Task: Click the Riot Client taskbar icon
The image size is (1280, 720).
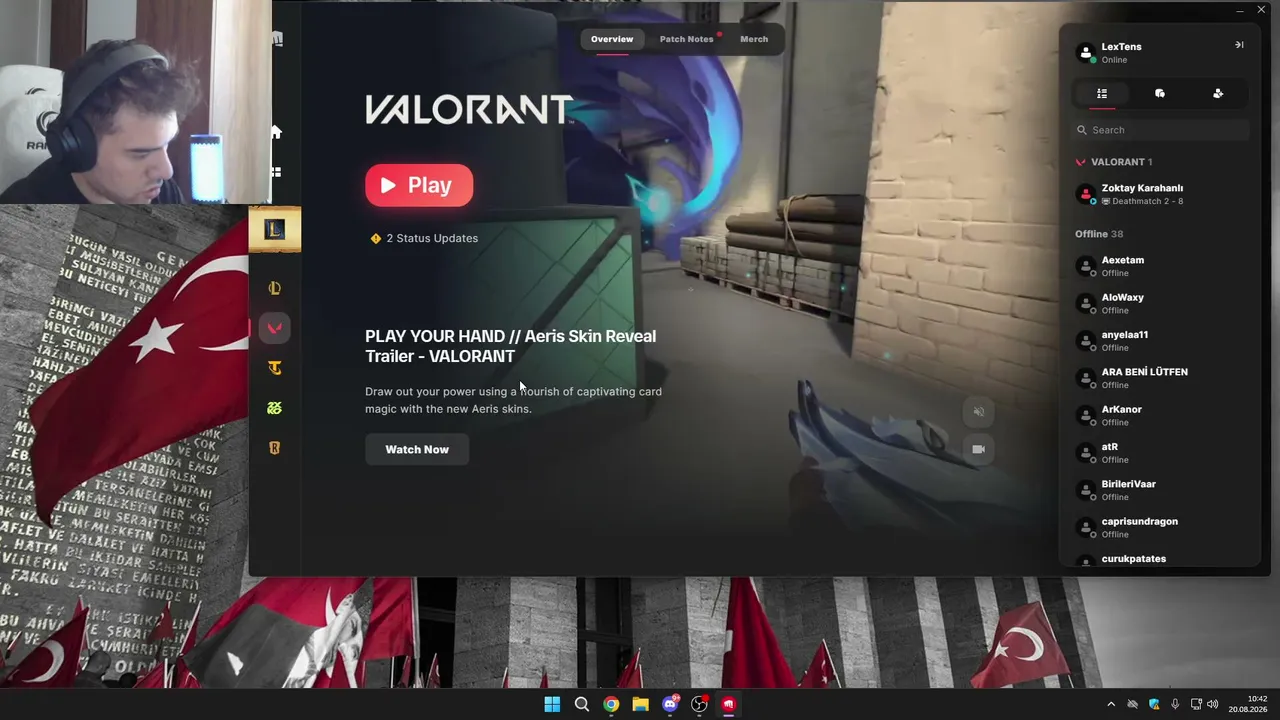Action: (729, 704)
